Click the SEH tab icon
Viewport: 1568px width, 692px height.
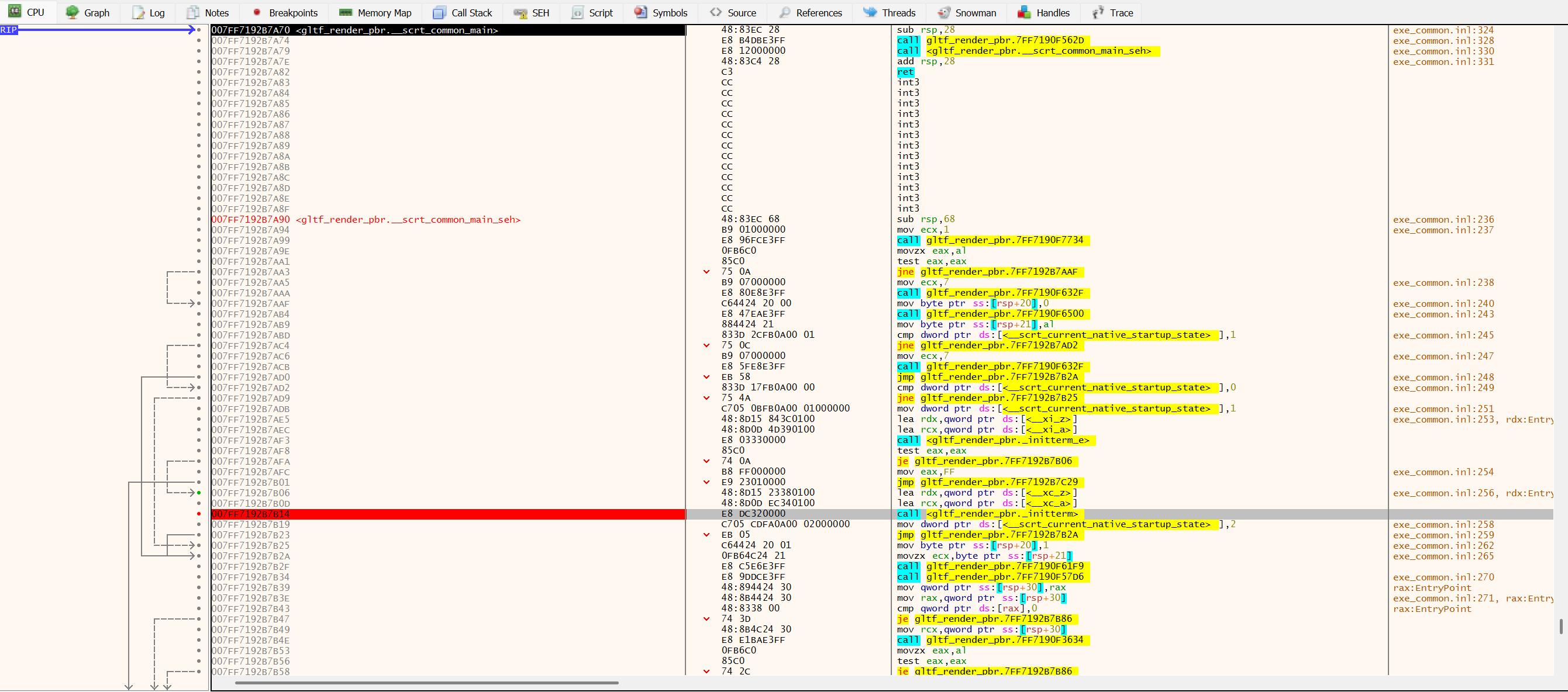520,12
